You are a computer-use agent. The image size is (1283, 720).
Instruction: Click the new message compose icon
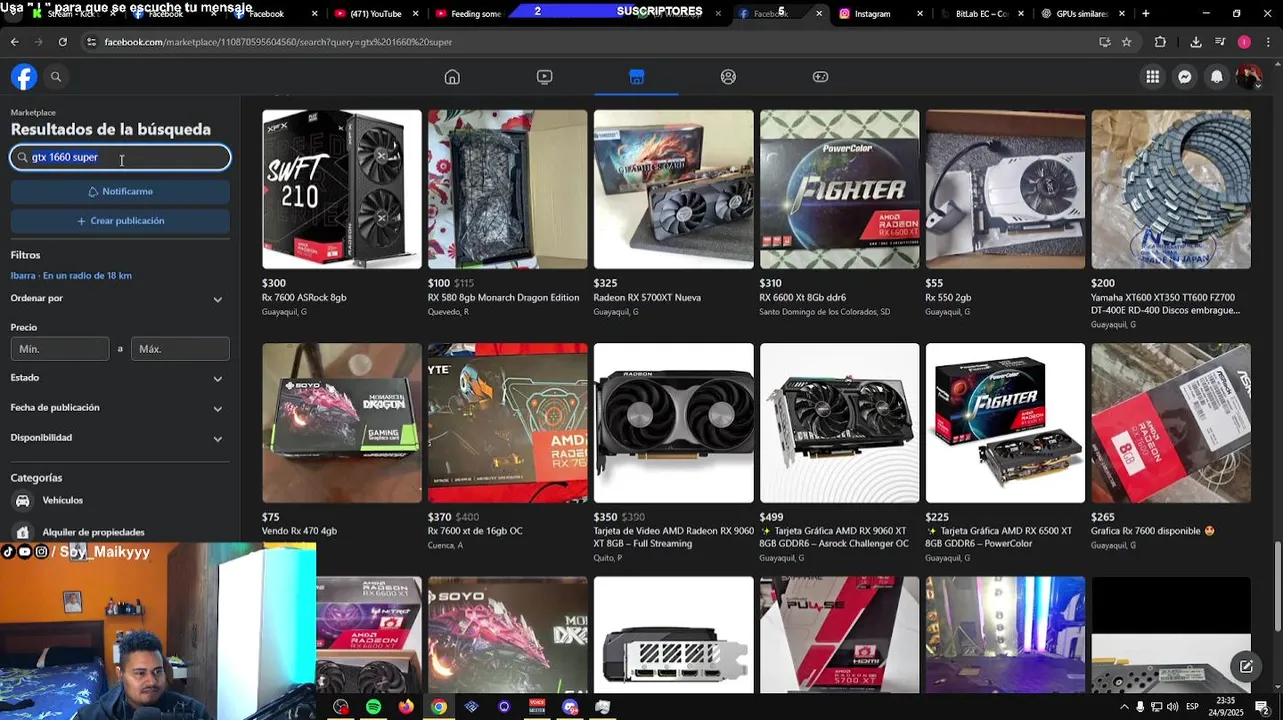pyautogui.click(x=1246, y=666)
